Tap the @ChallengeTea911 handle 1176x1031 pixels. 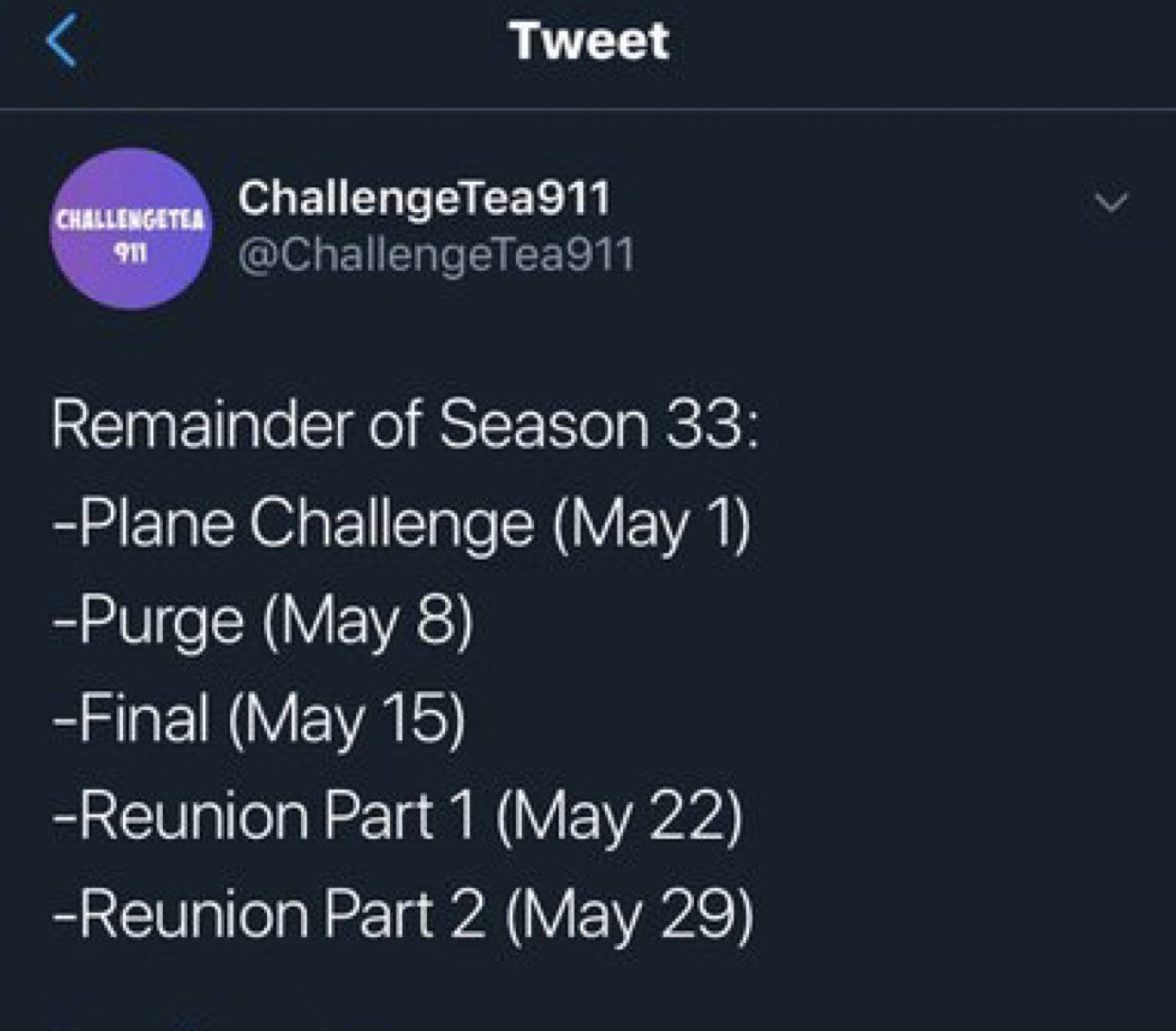436,255
